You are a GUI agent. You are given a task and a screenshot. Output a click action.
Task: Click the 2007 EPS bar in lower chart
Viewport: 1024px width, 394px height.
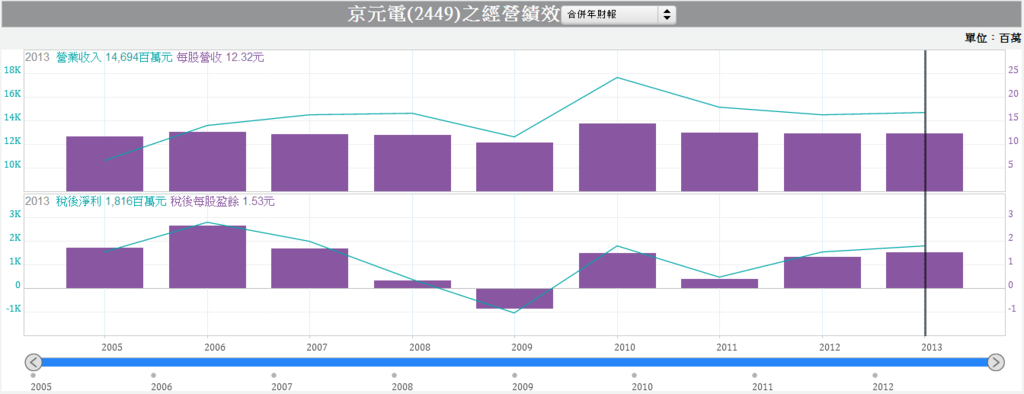310,268
